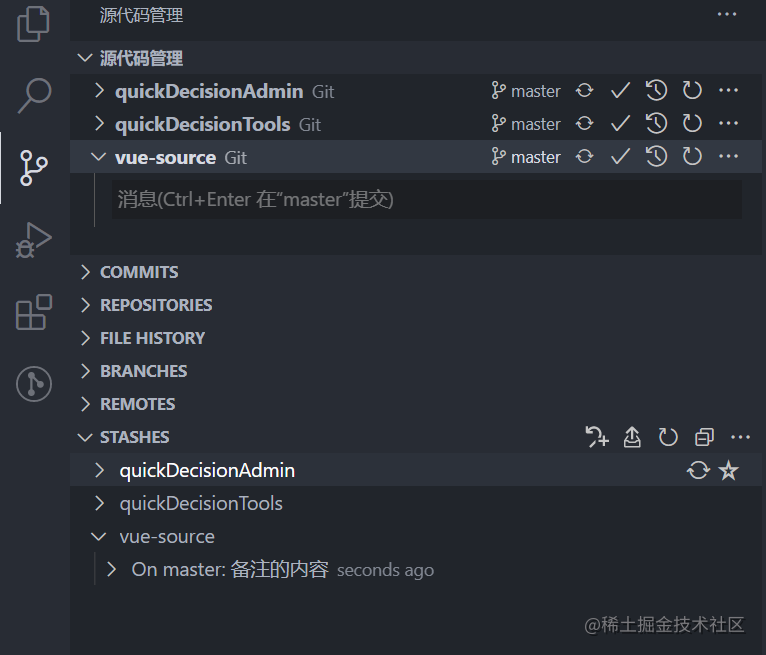The height and width of the screenshot is (655, 766).
Task: Refresh the quickDecisionTools repository
Action: coord(692,124)
